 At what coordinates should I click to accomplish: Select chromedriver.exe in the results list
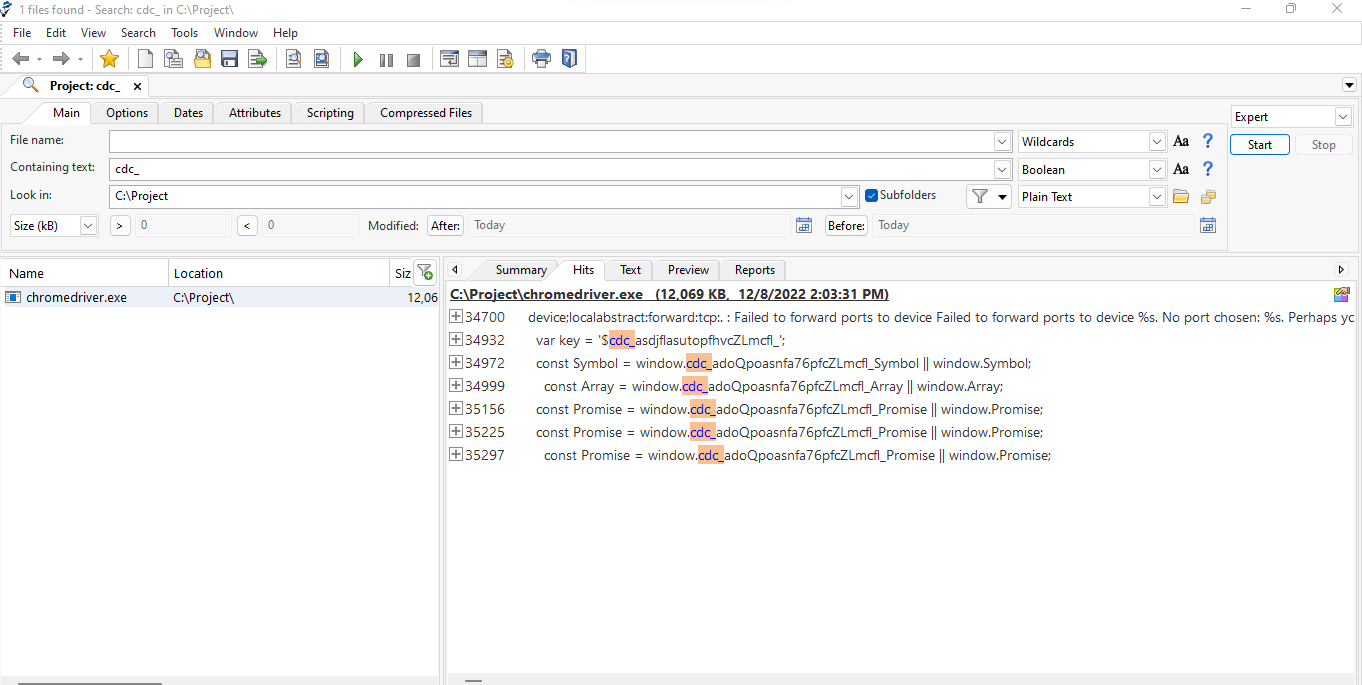point(219,297)
